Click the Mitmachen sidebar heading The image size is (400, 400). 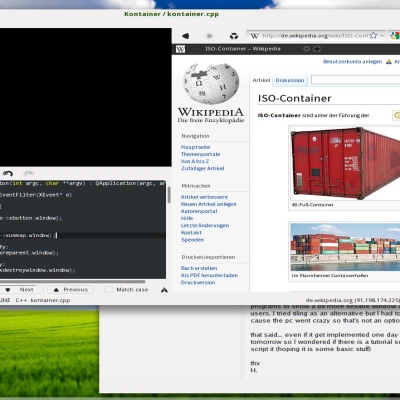pyautogui.click(x=196, y=186)
